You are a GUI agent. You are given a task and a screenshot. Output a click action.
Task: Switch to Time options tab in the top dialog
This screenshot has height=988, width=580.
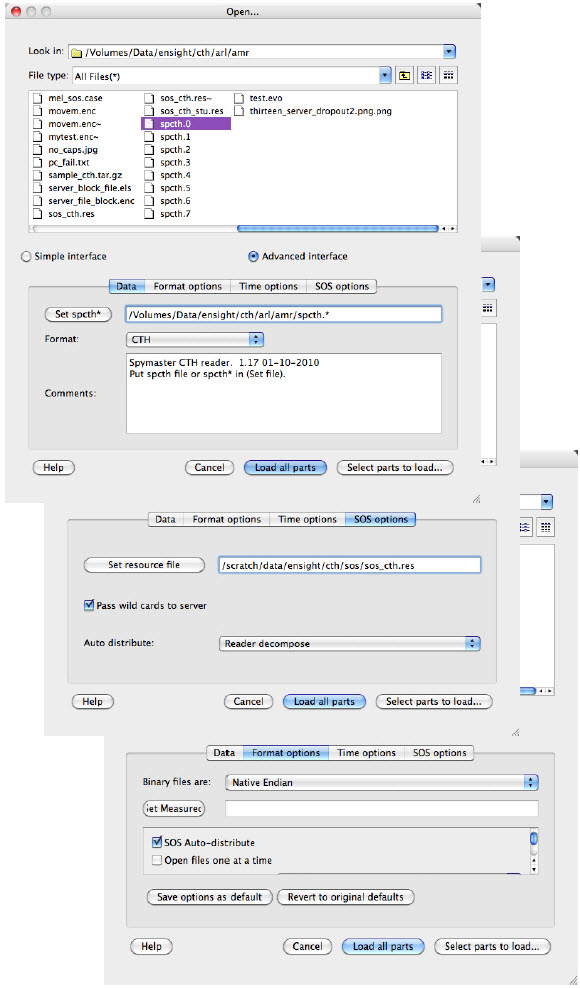coord(268,286)
